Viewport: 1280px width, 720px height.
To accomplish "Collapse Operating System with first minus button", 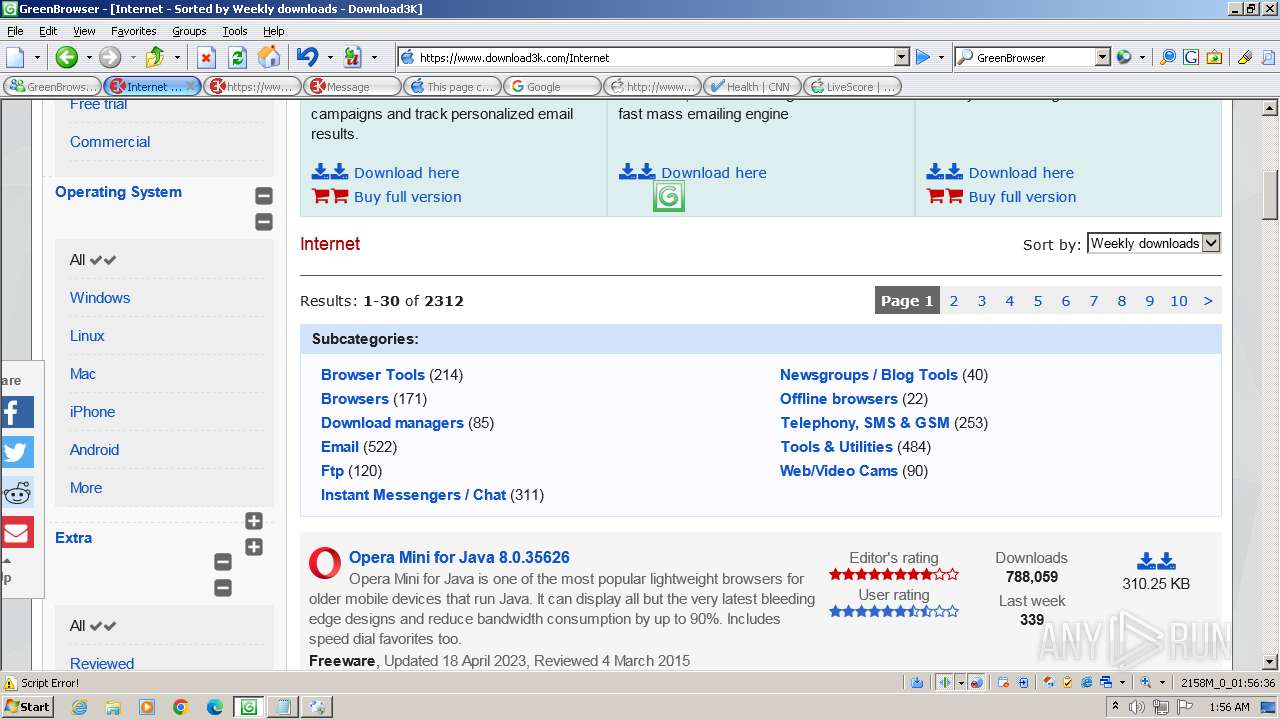I will 264,196.
